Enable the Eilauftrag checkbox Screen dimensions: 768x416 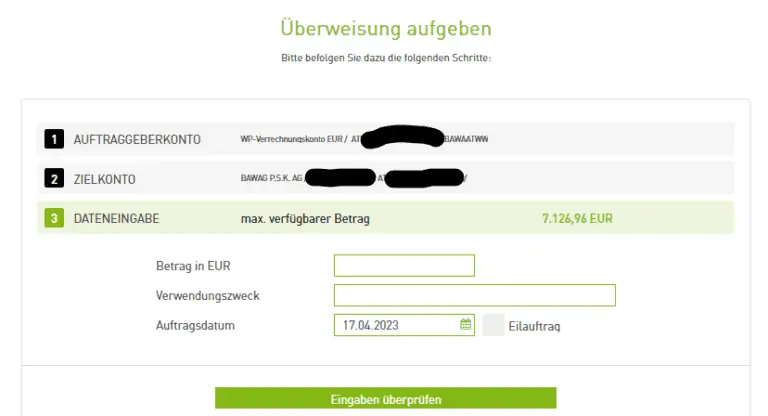[x=493, y=325]
